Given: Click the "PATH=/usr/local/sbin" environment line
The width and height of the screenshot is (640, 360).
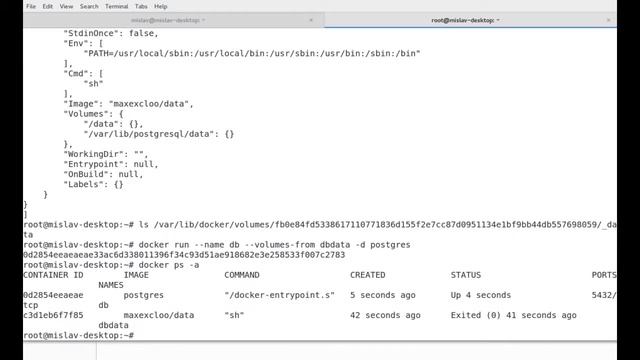Looking at the screenshot, I should pyautogui.click(x=252, y=53).
